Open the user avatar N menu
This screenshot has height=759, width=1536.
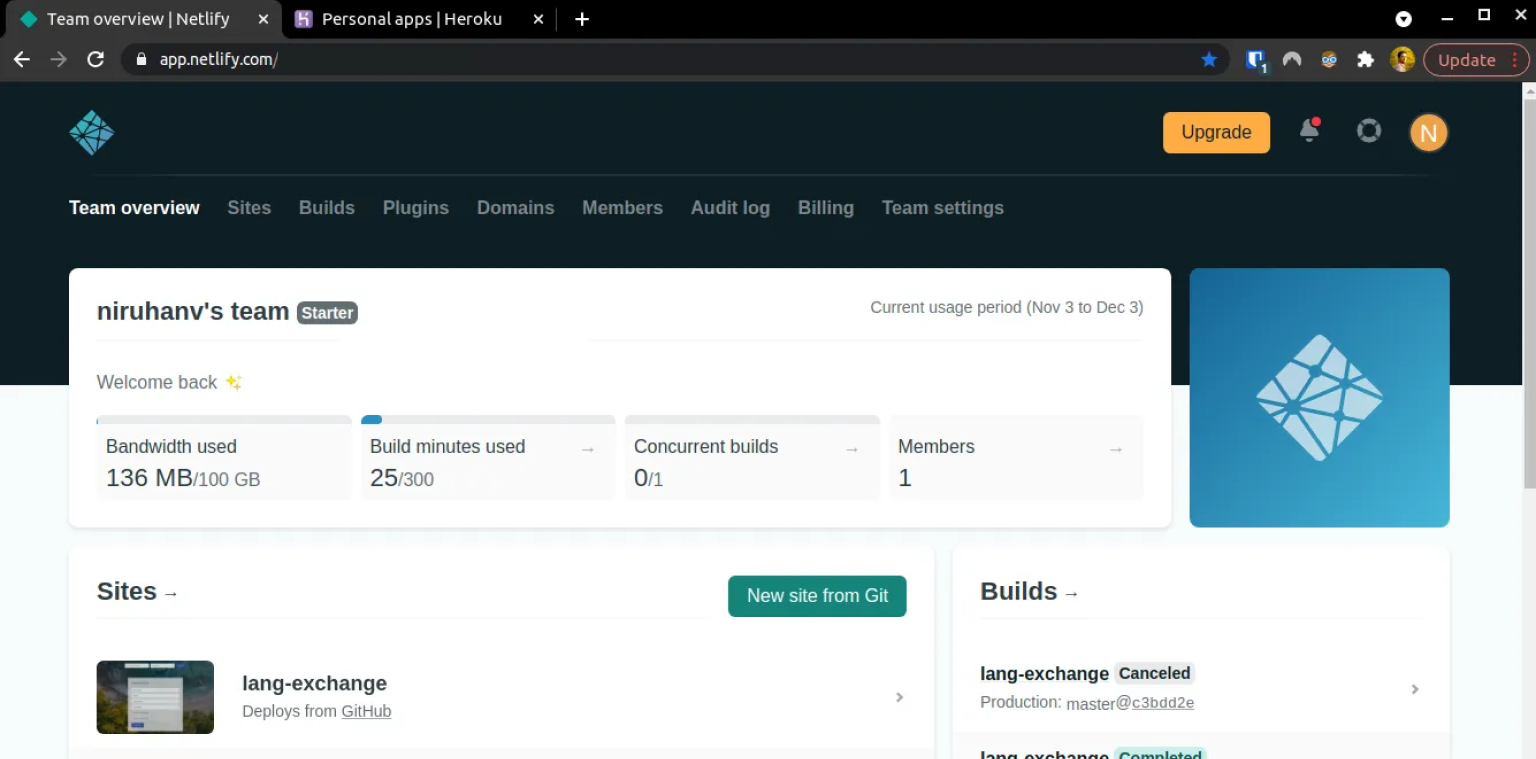click(x=1428, y=132)
